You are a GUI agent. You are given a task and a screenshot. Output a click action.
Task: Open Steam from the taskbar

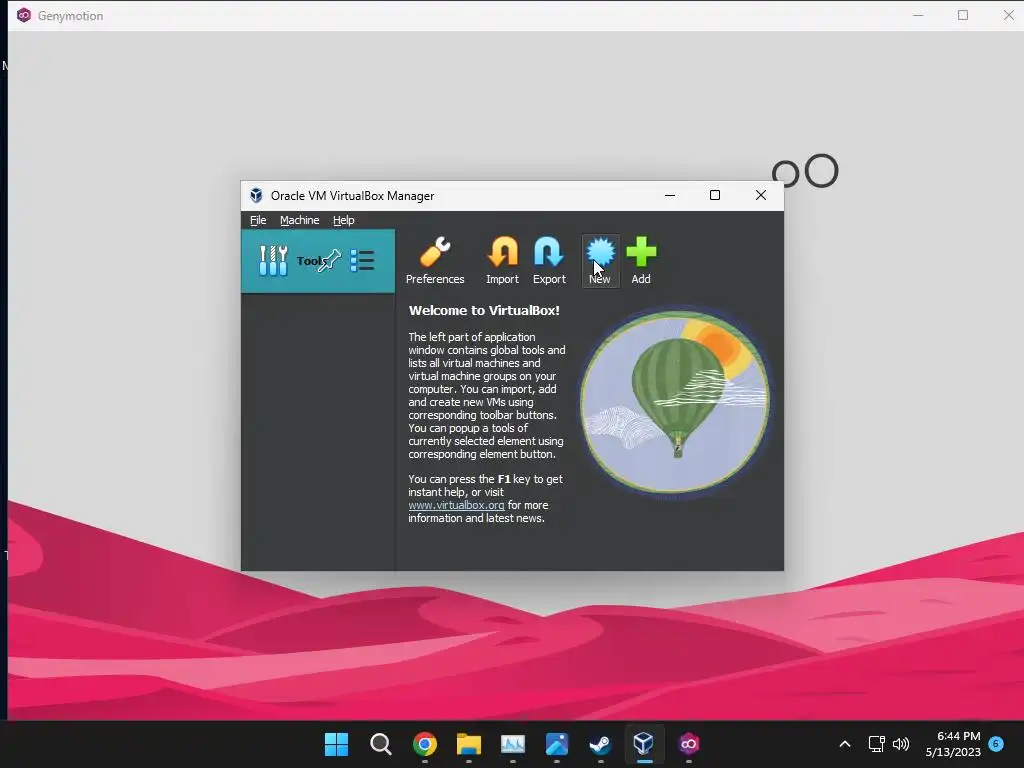click(600, 744)
